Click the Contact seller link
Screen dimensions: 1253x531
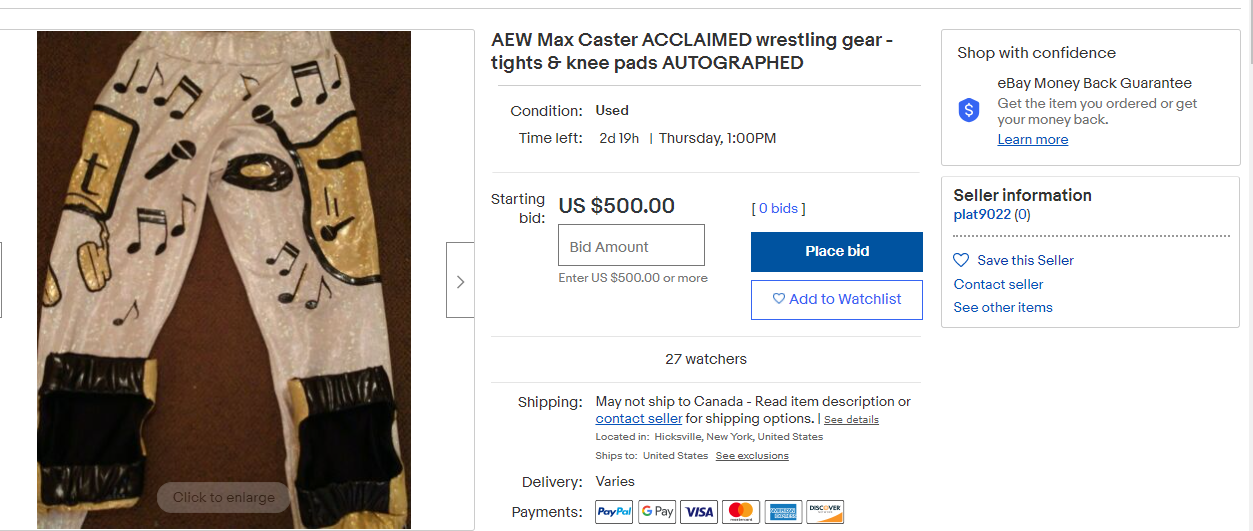(998, 284)
